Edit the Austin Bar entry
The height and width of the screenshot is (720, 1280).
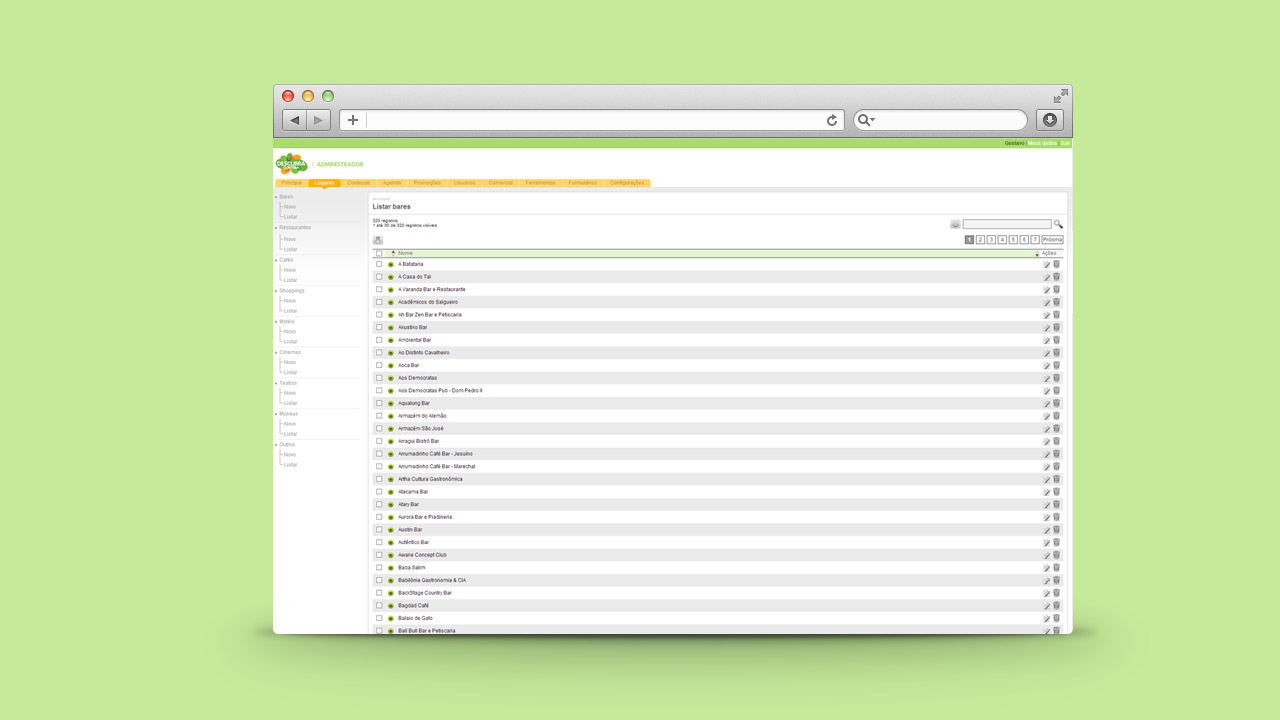click(x=1047, y=530)
